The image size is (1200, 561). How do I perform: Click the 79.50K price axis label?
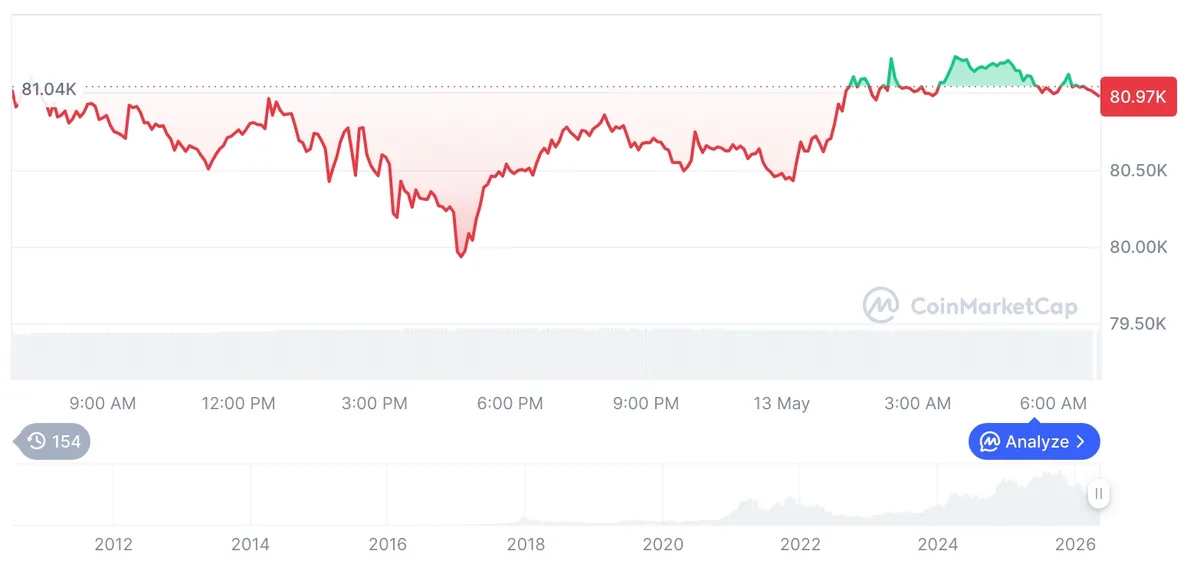click(x=1138, y=324)
